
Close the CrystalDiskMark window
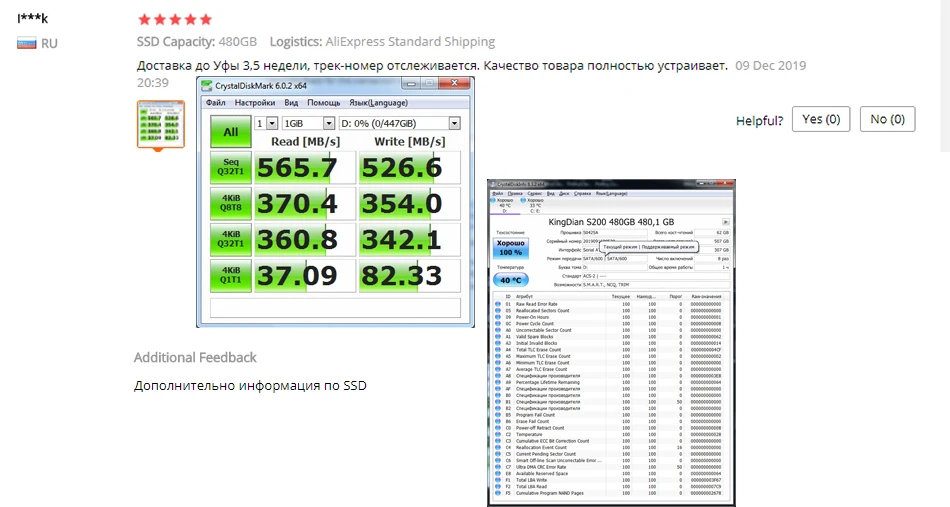coord(455,83)
